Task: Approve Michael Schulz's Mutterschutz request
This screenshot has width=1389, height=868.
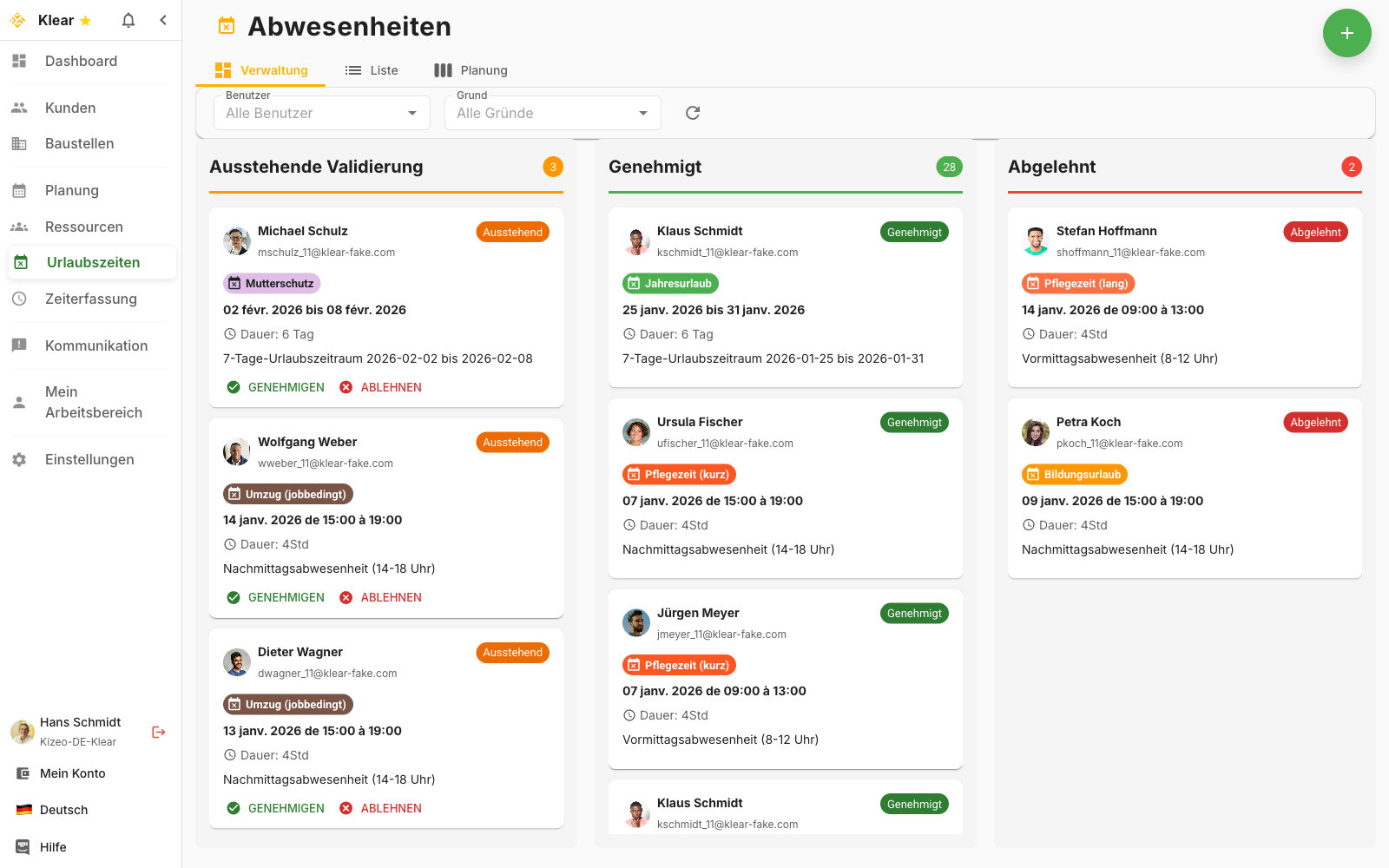Action: [x=275, y=387]
